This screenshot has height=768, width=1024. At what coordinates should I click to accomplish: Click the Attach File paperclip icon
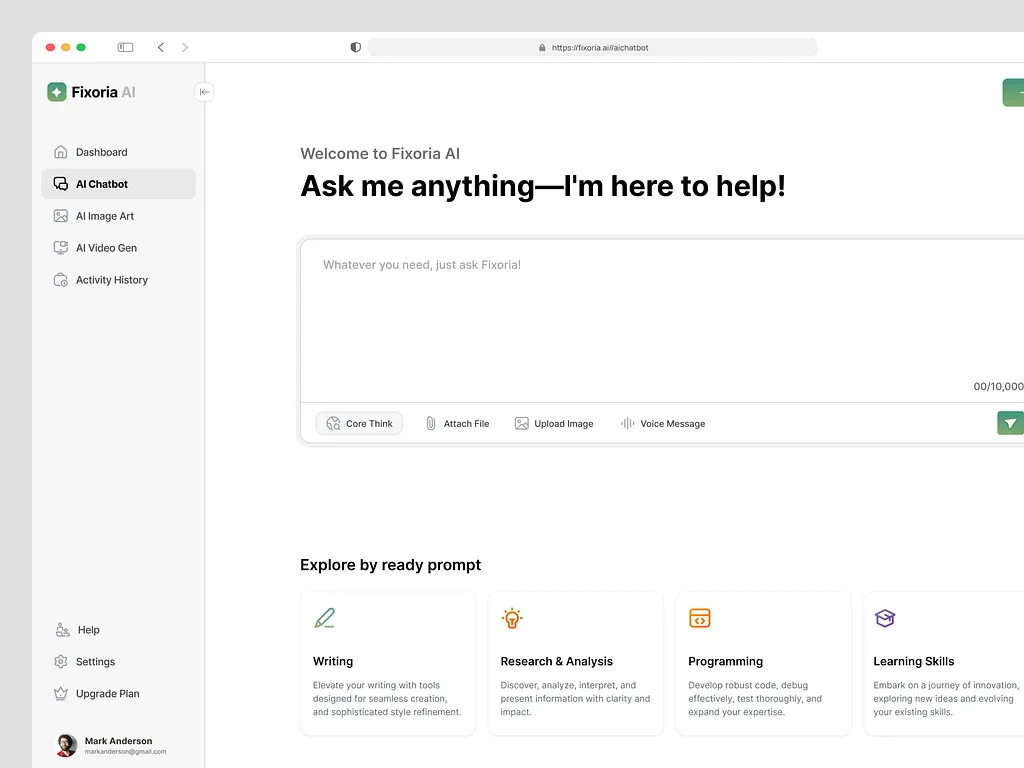[x=431, y=424]
